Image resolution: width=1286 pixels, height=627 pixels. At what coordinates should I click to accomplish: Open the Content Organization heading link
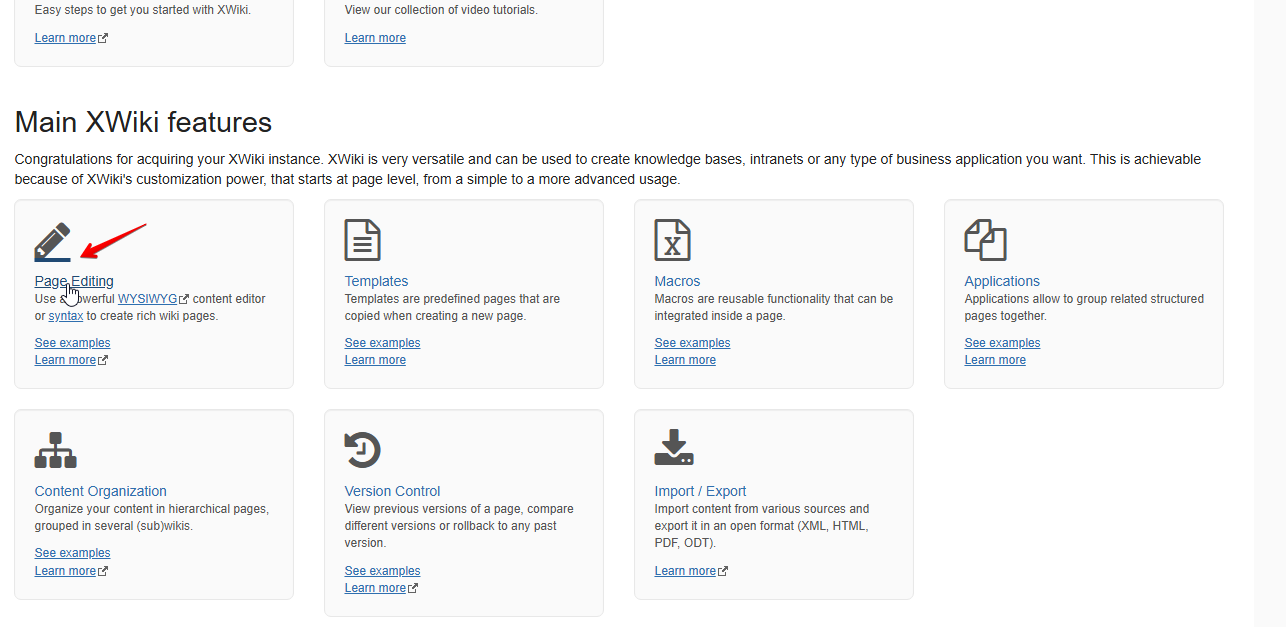(100, 491)
